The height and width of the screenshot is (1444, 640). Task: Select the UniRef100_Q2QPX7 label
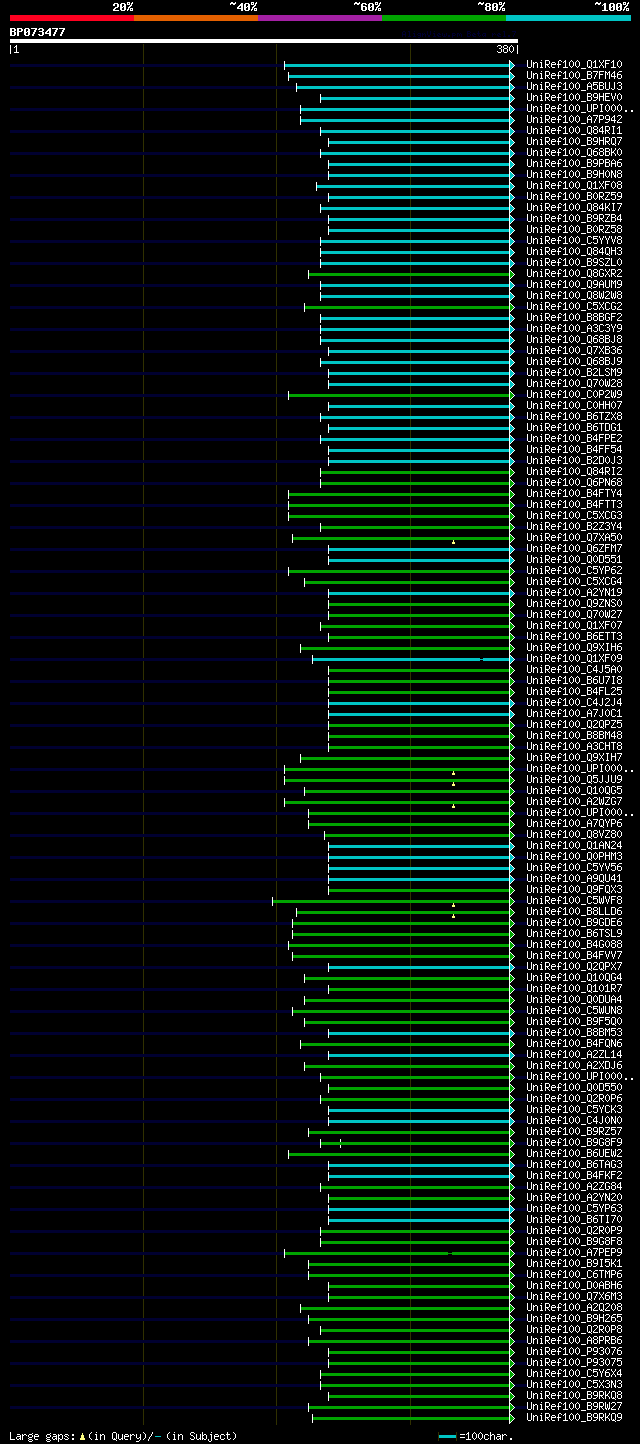574,967
